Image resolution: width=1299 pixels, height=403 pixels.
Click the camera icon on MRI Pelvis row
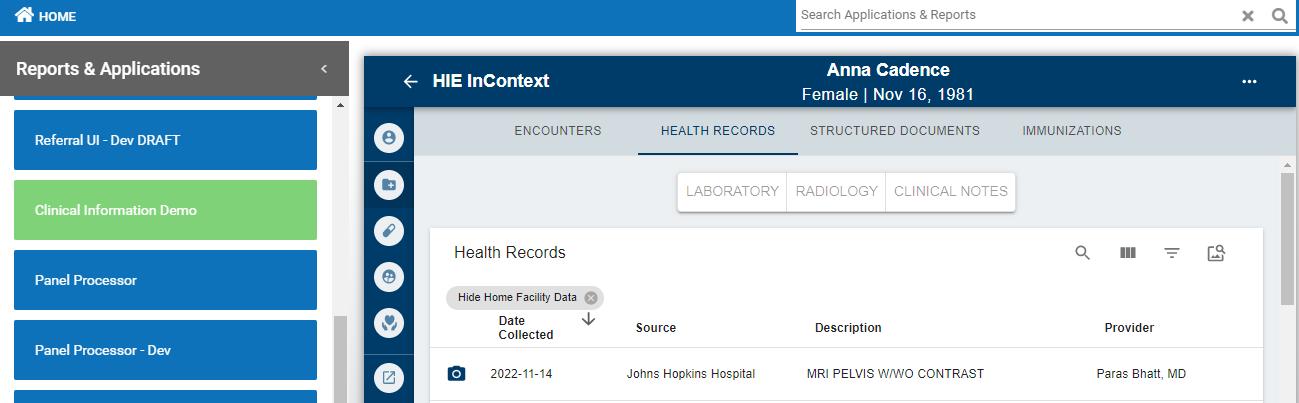click(456, 374)
